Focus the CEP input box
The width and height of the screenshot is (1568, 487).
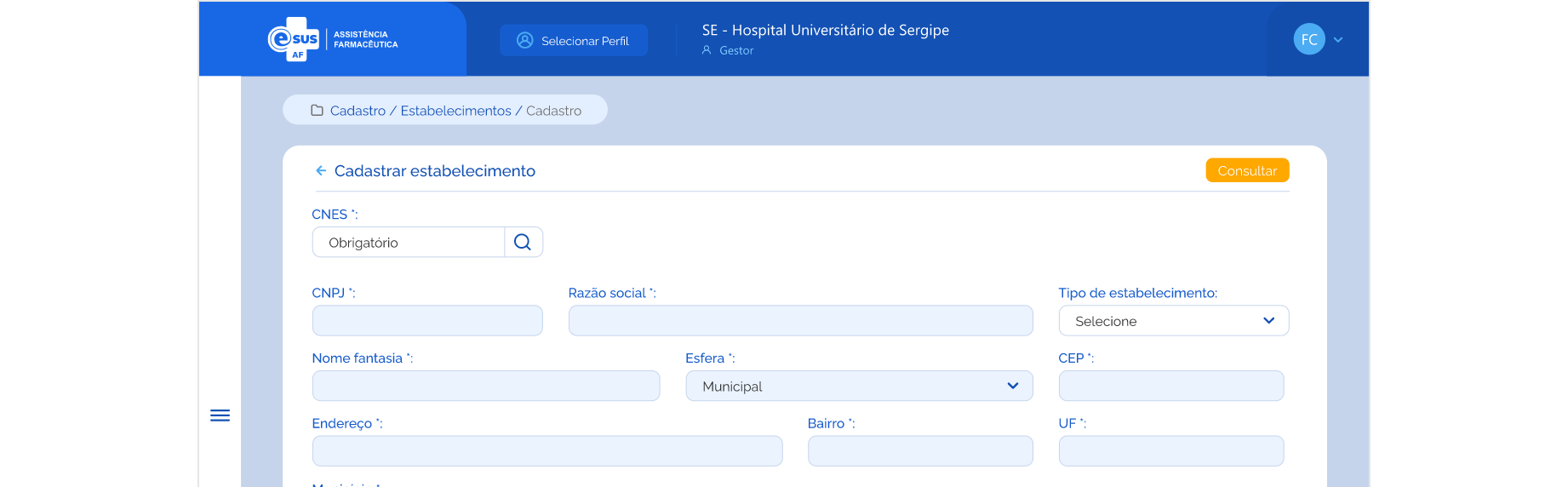coord(1170,387)
